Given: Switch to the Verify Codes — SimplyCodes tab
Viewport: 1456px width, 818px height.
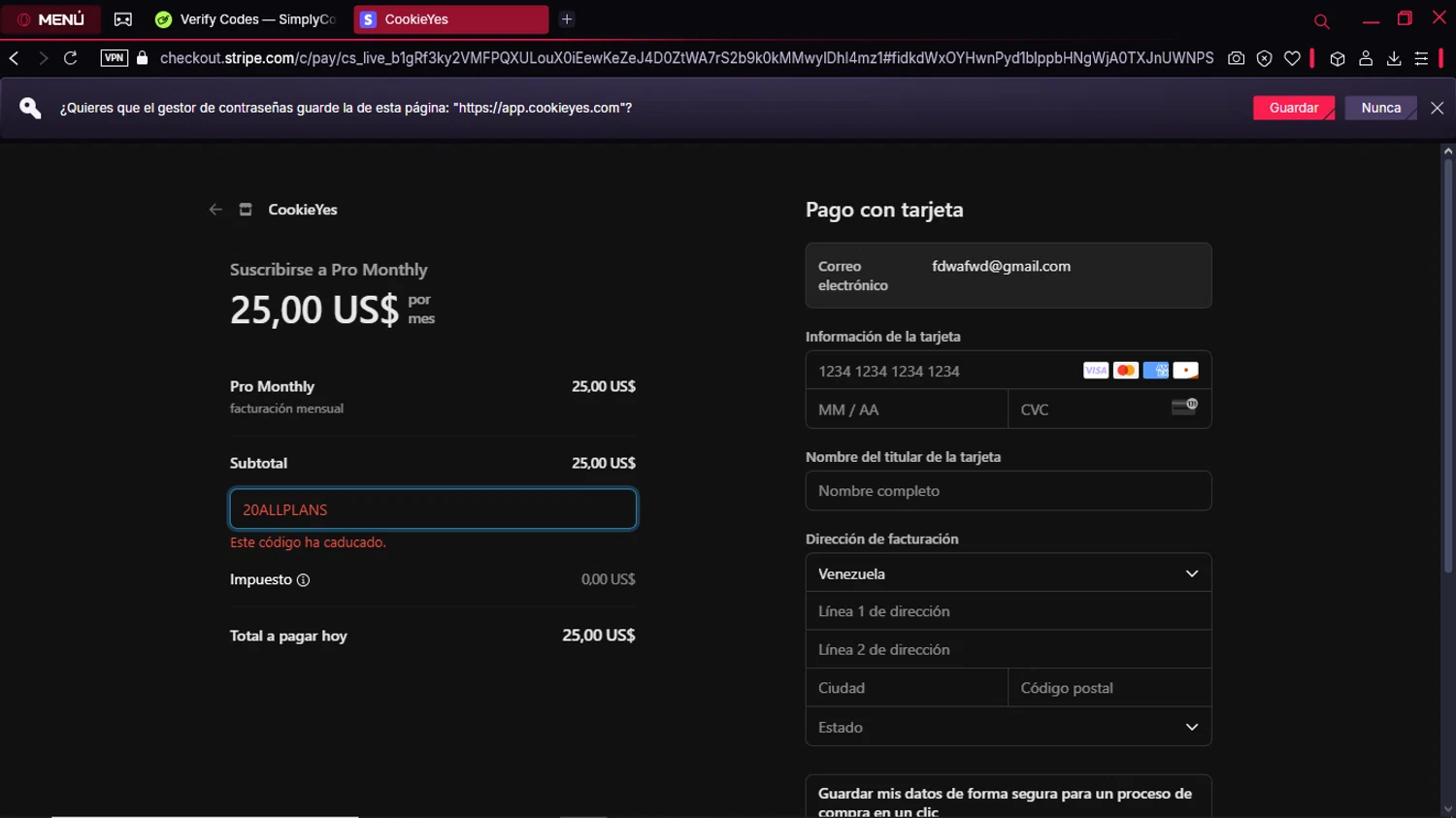Looking at the screenshot, I should coord(248,19).
